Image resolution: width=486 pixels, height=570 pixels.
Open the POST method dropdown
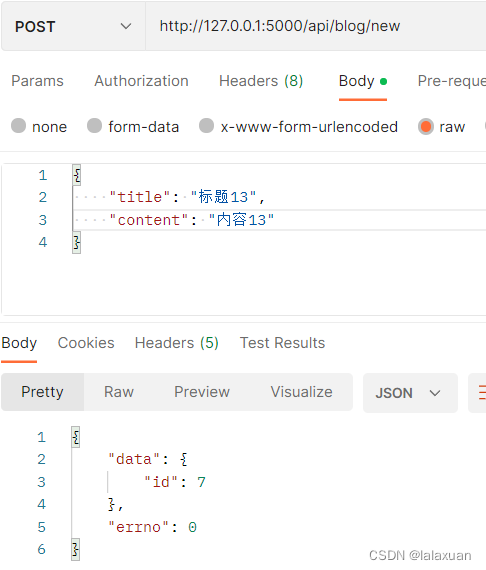[x=73, y=26]
